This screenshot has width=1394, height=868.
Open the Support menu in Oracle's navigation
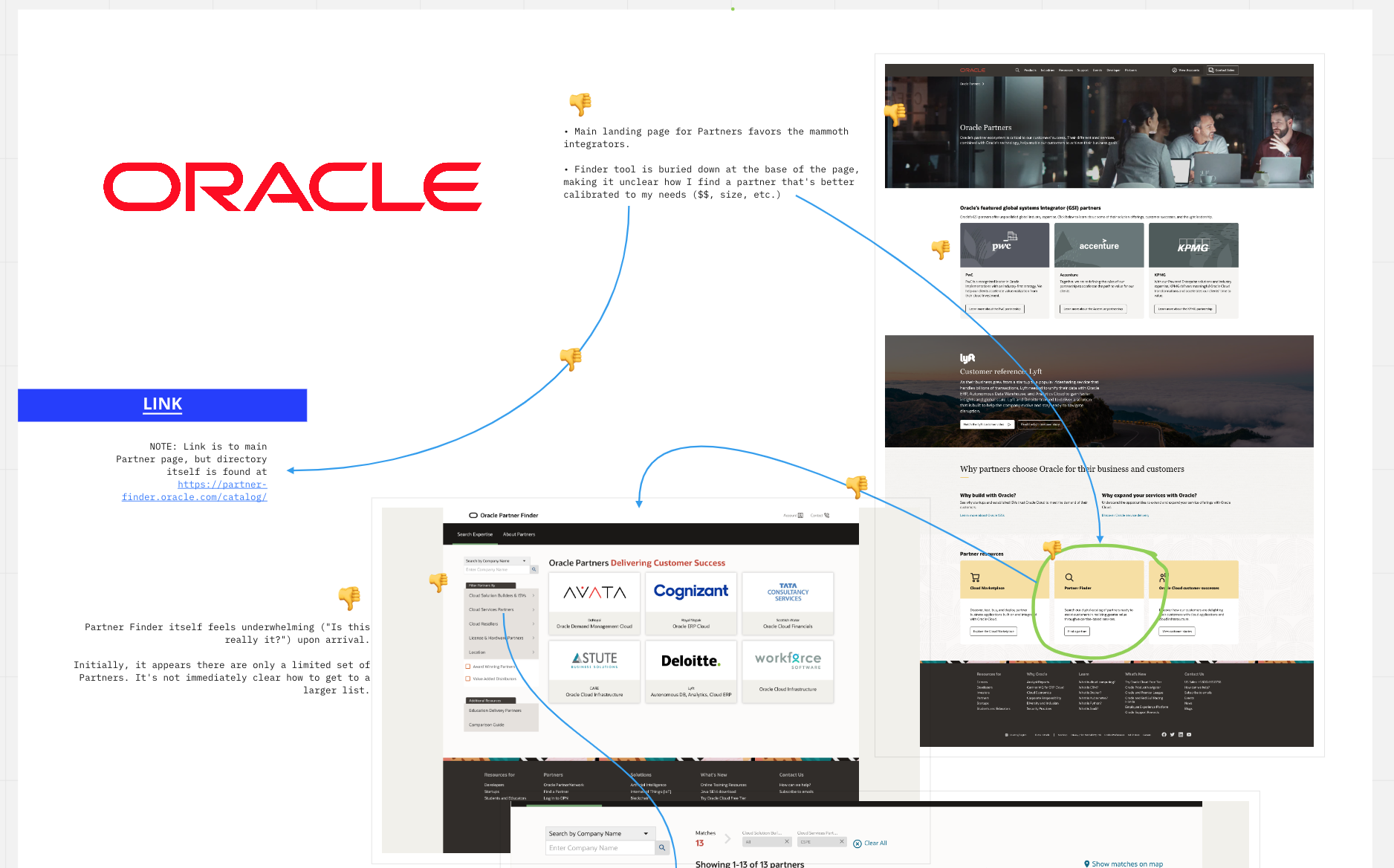(1083, 70)
